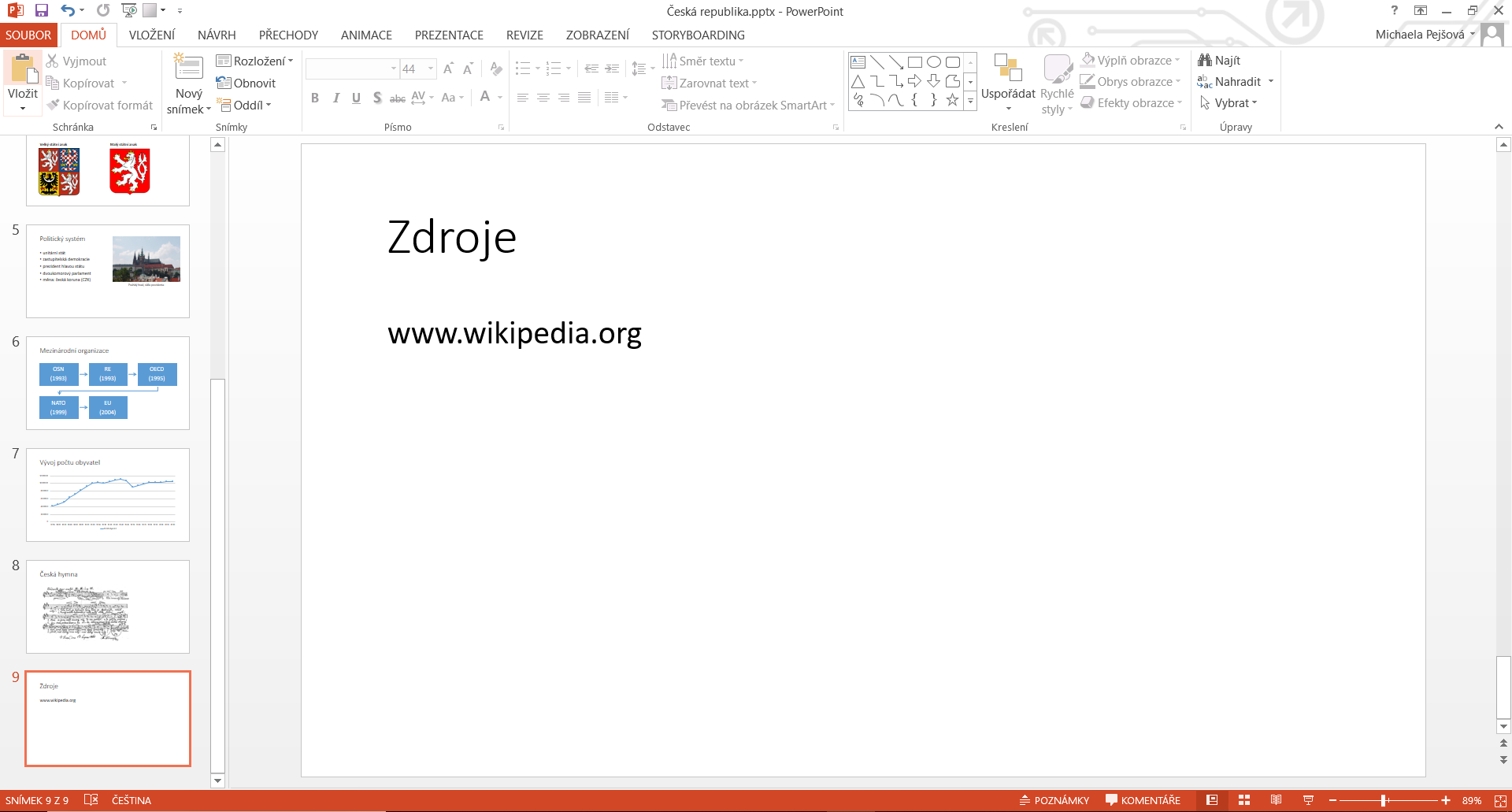Switch to the ANIMACE tab

(366, 35)
